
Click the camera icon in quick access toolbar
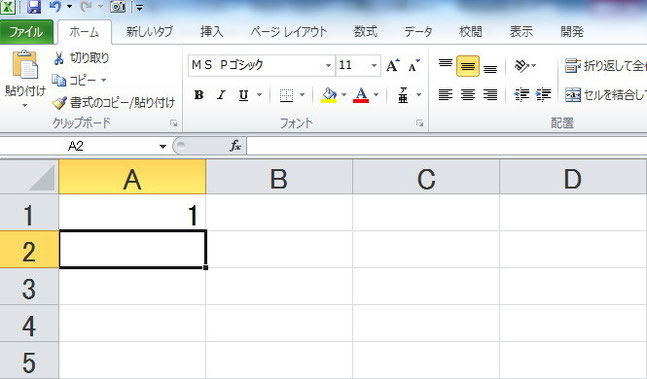click(118, 6)
